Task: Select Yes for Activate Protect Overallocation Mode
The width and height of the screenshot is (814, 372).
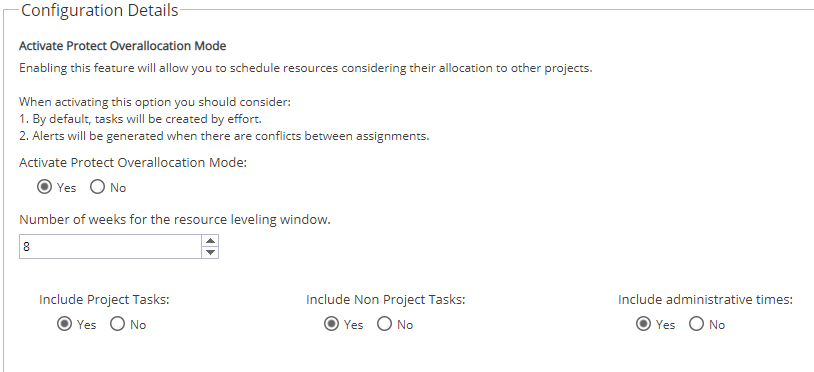Action: point(45,187)
